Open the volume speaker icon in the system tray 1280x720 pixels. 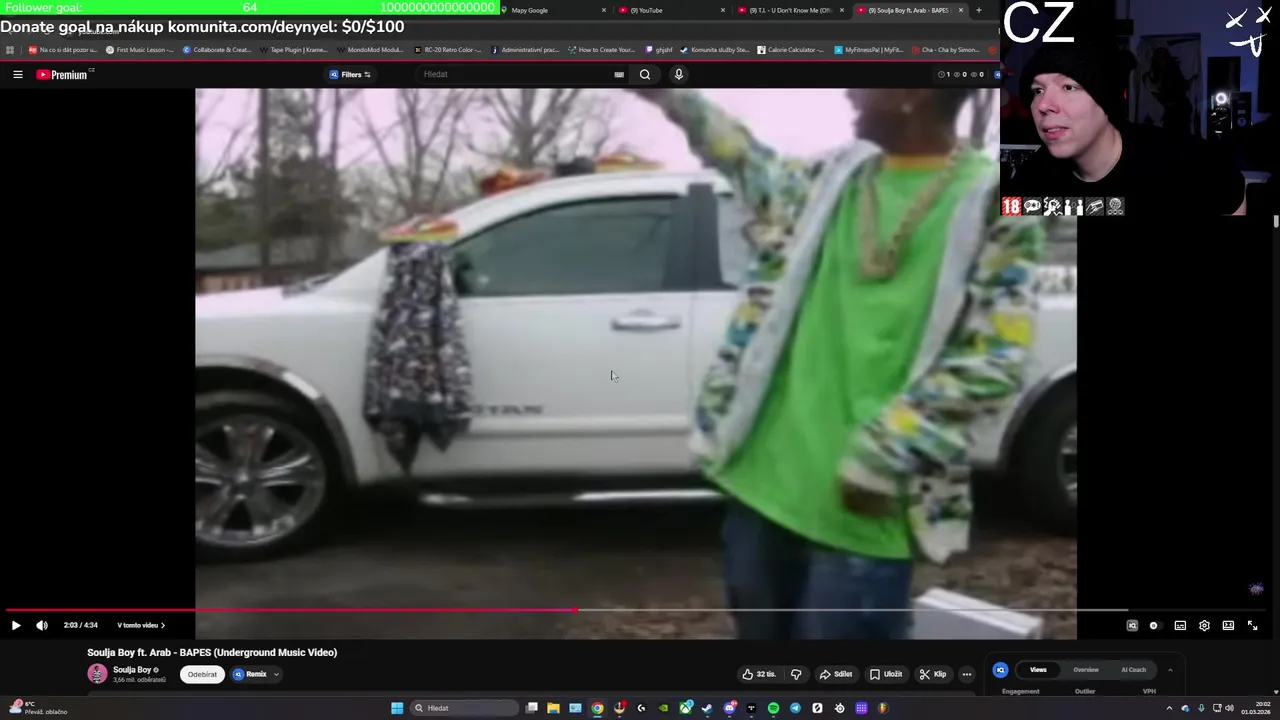(x=1229, y=708)
